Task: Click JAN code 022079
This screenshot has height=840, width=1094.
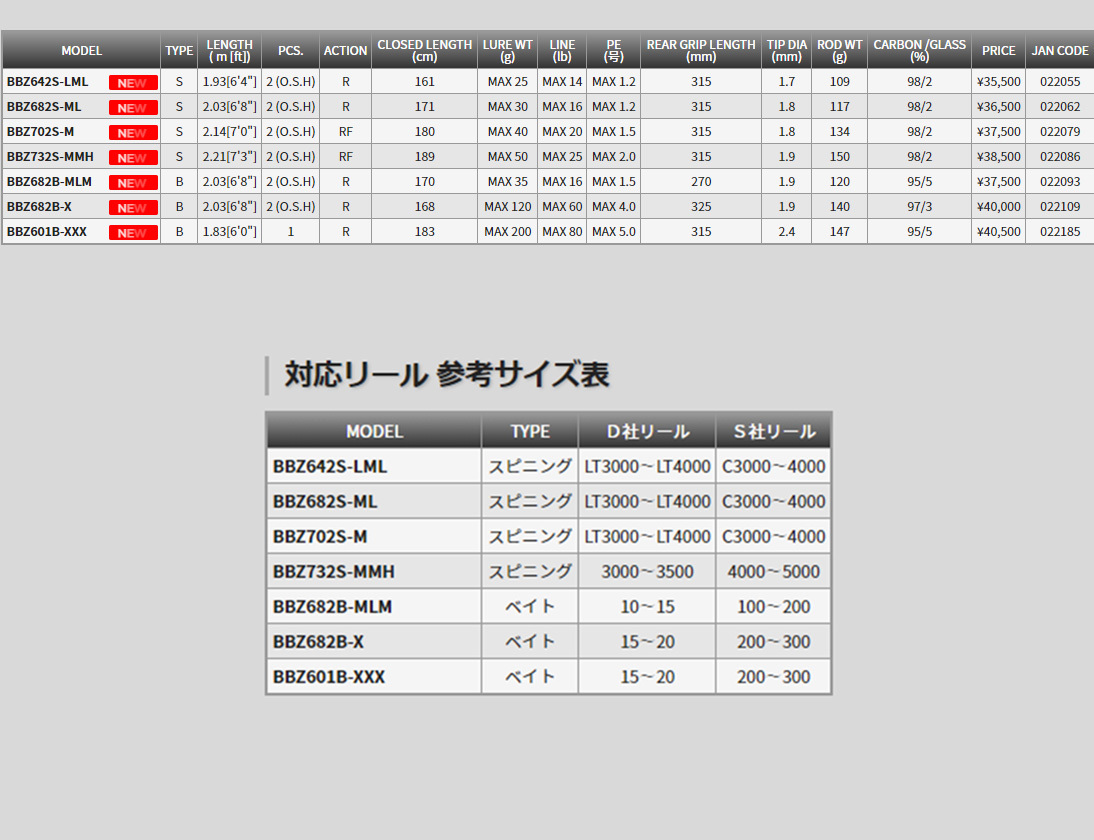Action: pyautogui.click(x=1060, y=132)
